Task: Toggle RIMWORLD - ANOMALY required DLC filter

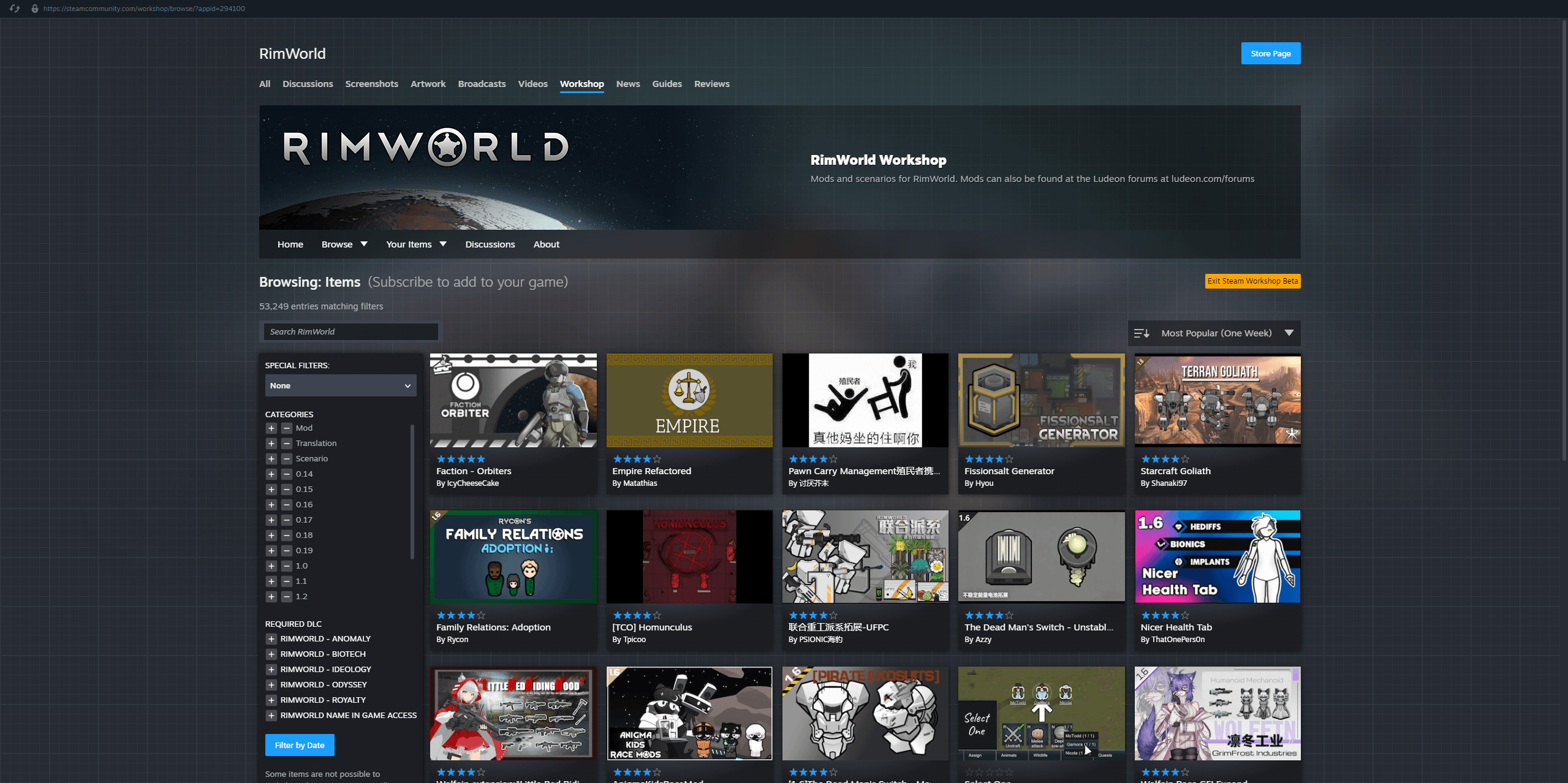Action: 271,639
